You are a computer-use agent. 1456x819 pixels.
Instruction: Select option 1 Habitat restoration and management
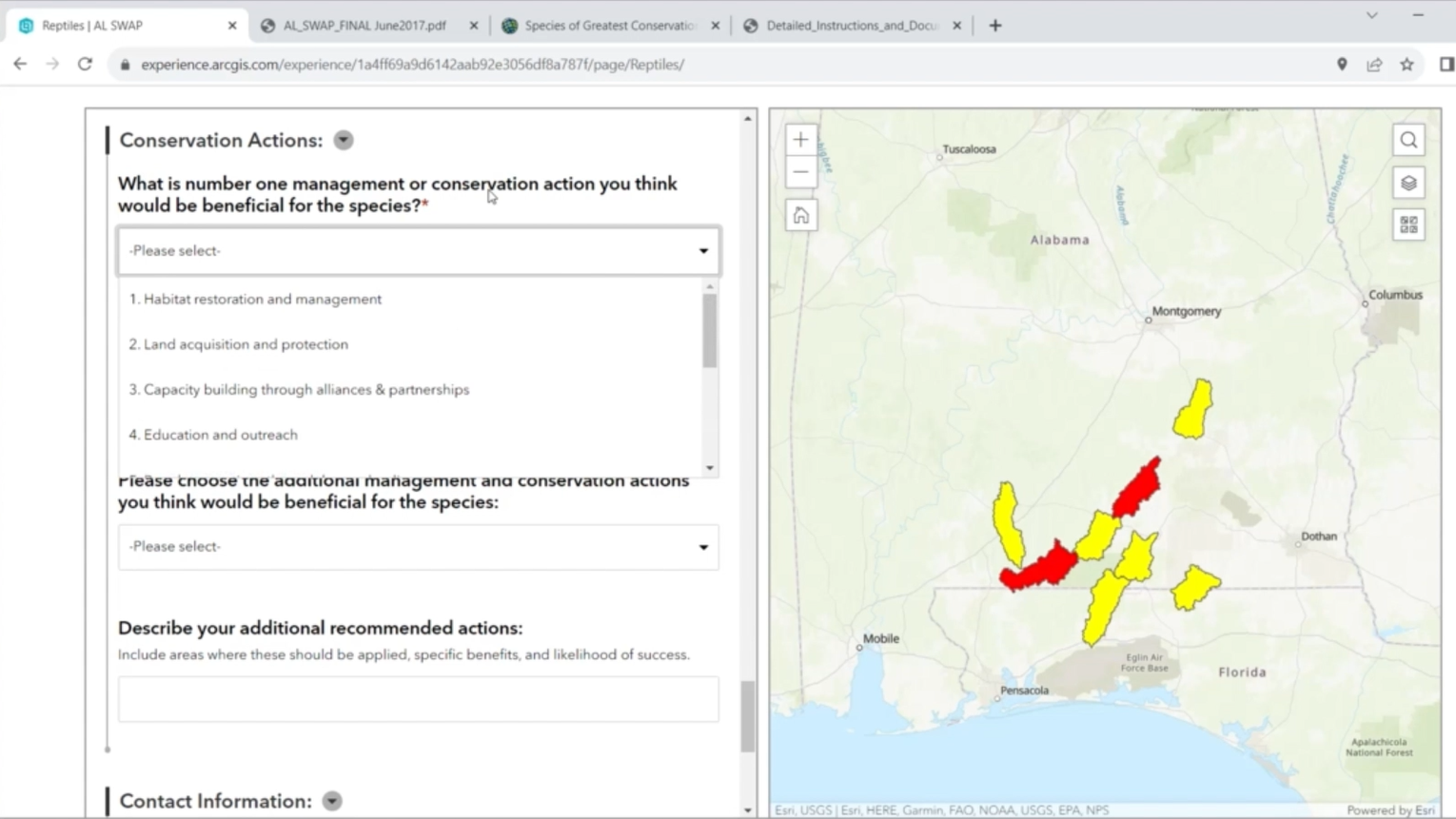(x=255, y=298)
